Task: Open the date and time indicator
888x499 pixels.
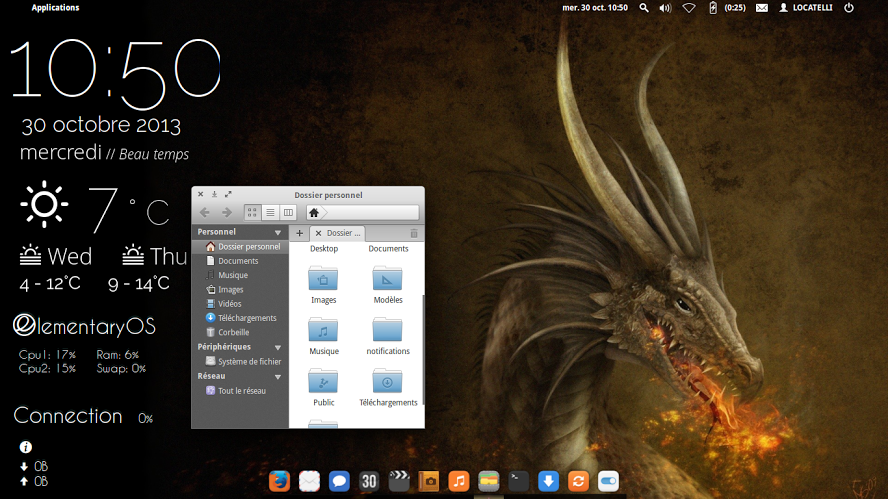Action: pyautogui.click(x=595, y=7)
